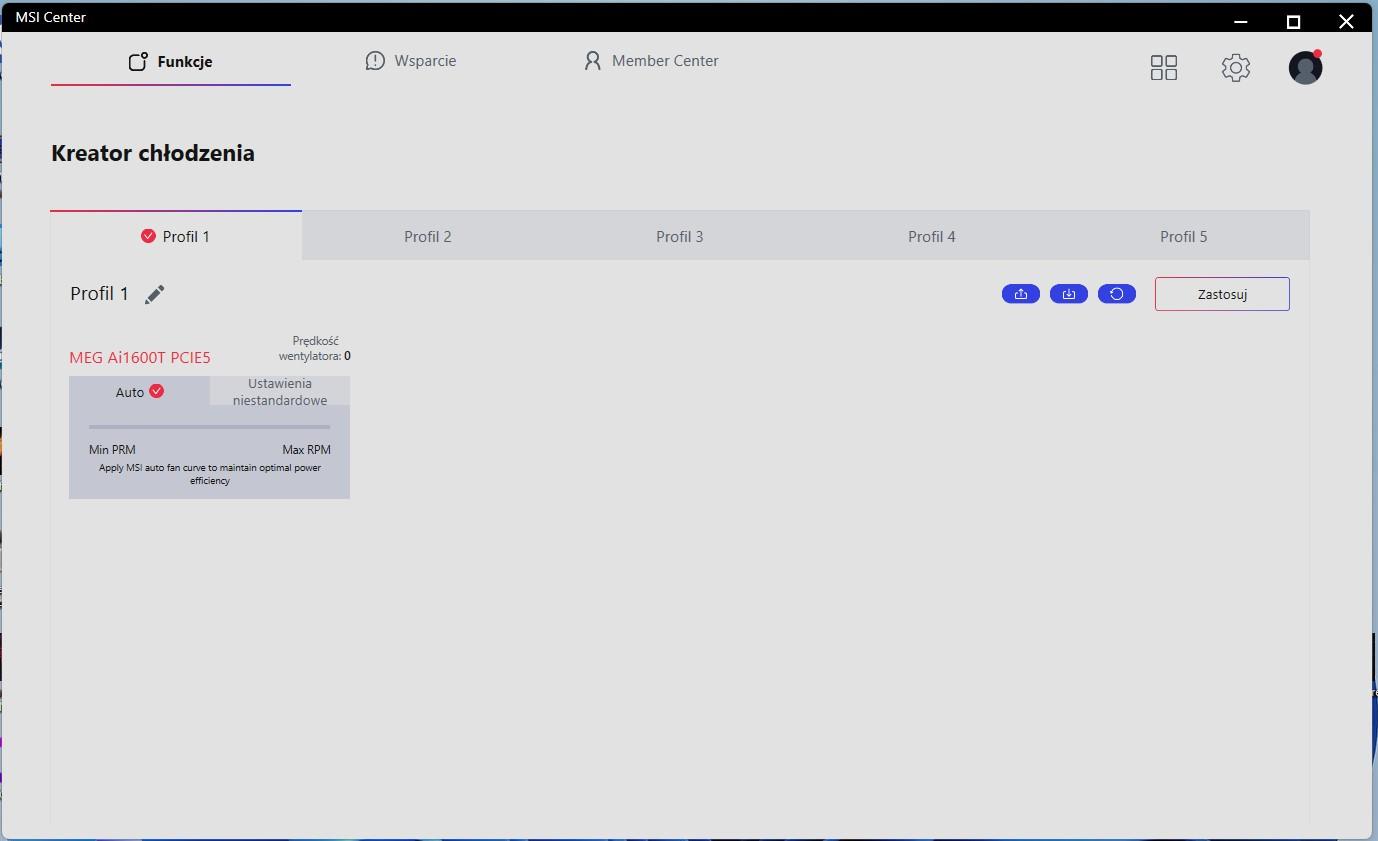Click the export profile upload icon
1378x841 pixels.
[1021, 294]
